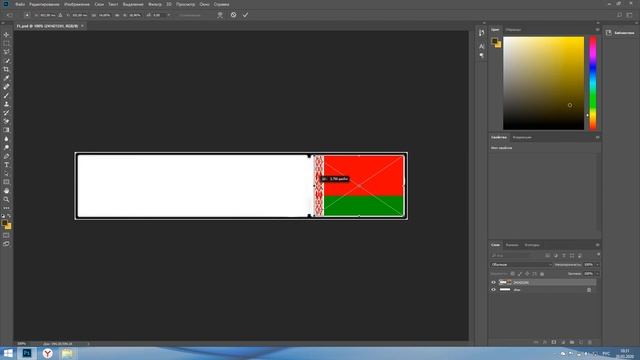The width and height of the screenshot is (640, 360).
Task: Select the Type tool
Action: click(6, 165)
